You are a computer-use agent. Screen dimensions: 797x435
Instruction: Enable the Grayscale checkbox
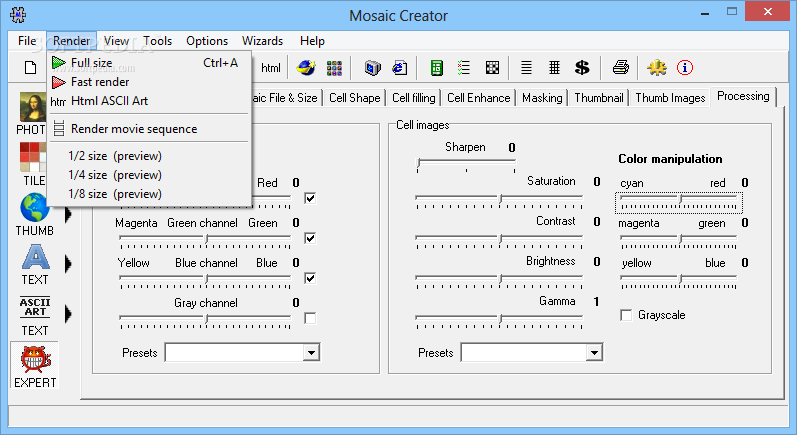pyautogui.click(x=627, y=315)
